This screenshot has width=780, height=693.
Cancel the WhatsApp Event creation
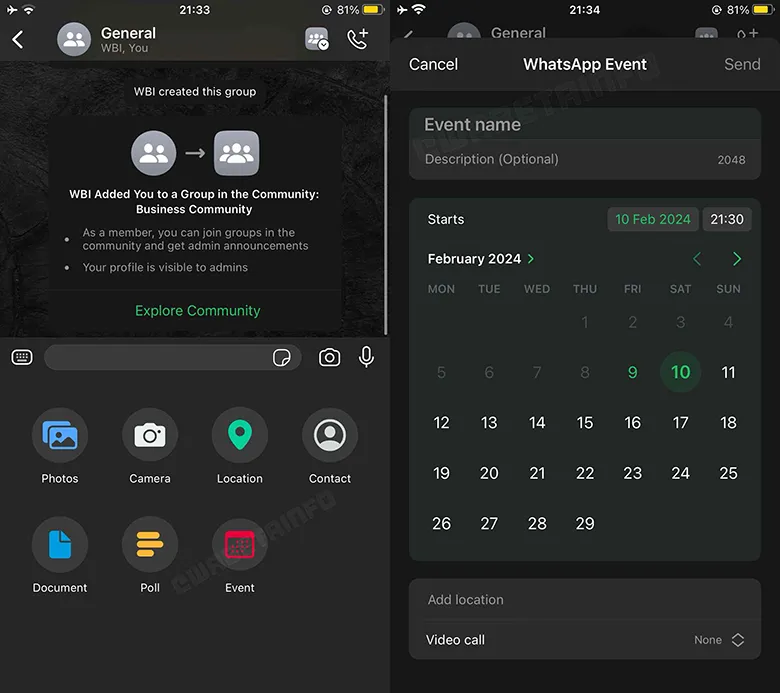coord(433,64)
